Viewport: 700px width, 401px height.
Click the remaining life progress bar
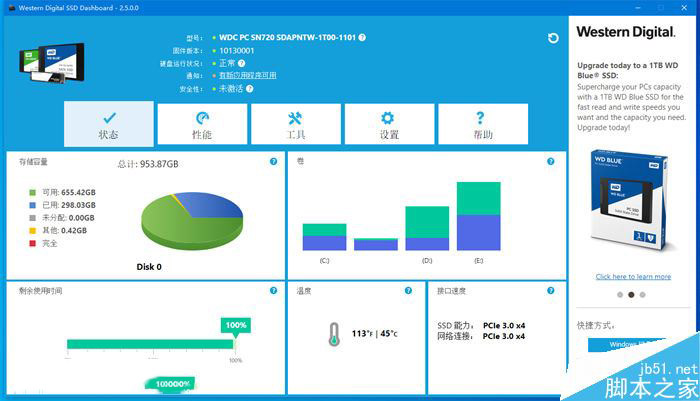(x=150, y=344)
